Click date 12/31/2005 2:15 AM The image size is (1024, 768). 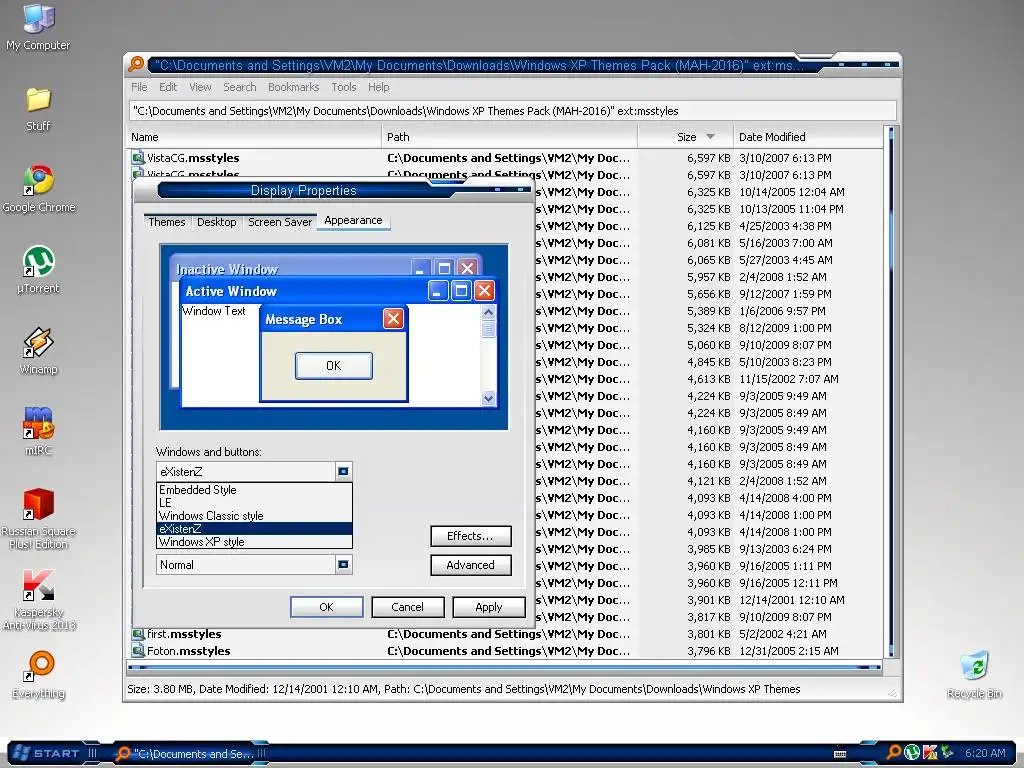point(789,650)
